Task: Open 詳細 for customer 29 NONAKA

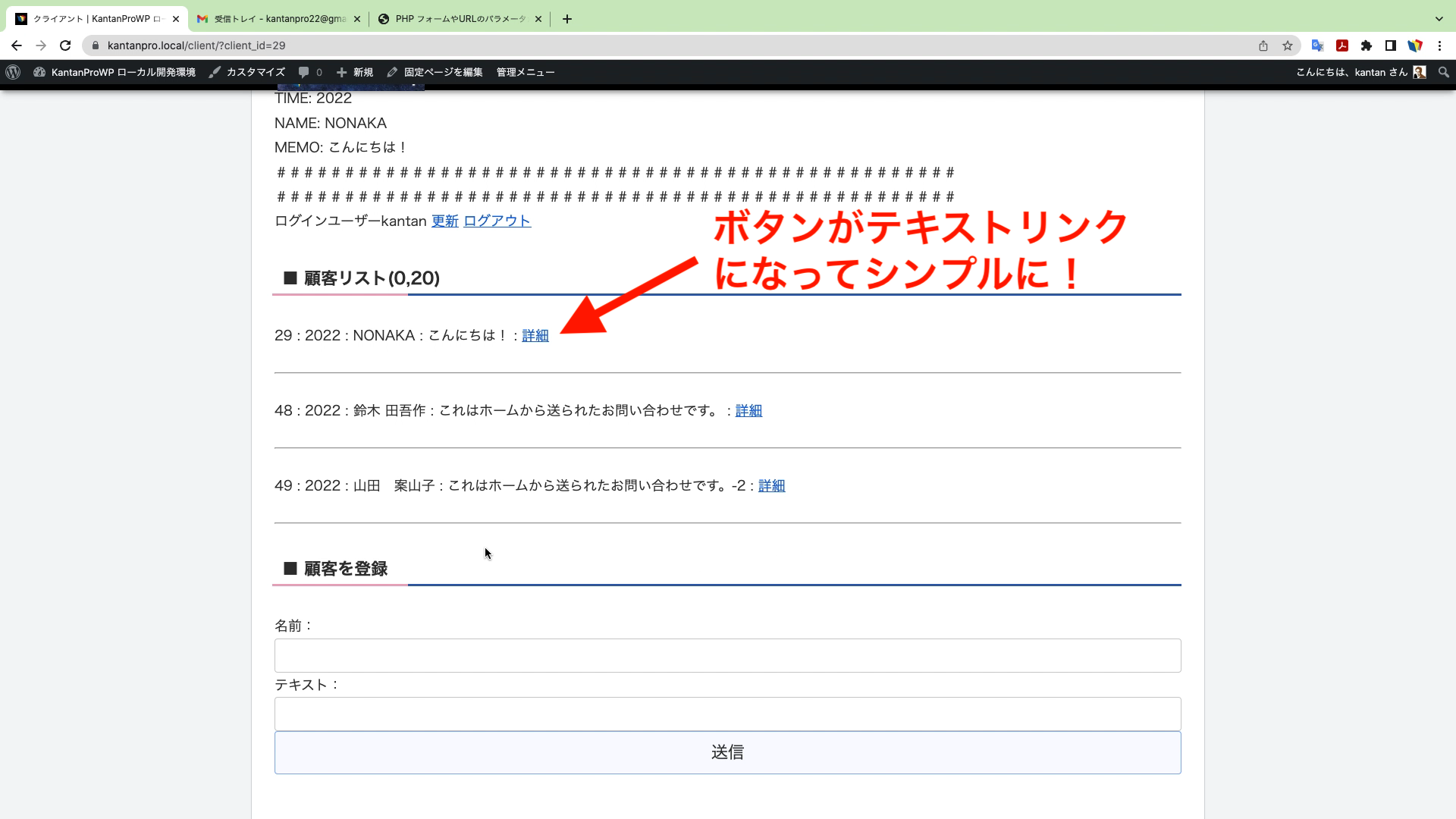Action: click(535, 335)
